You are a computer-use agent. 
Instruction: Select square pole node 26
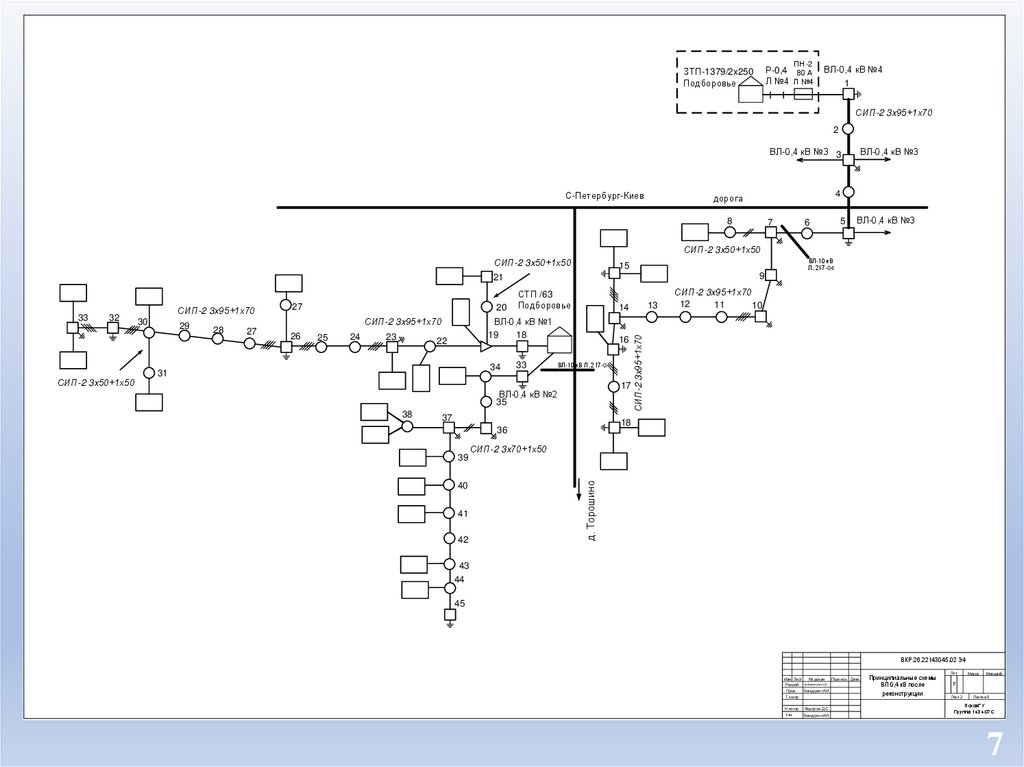click(285, 346)
